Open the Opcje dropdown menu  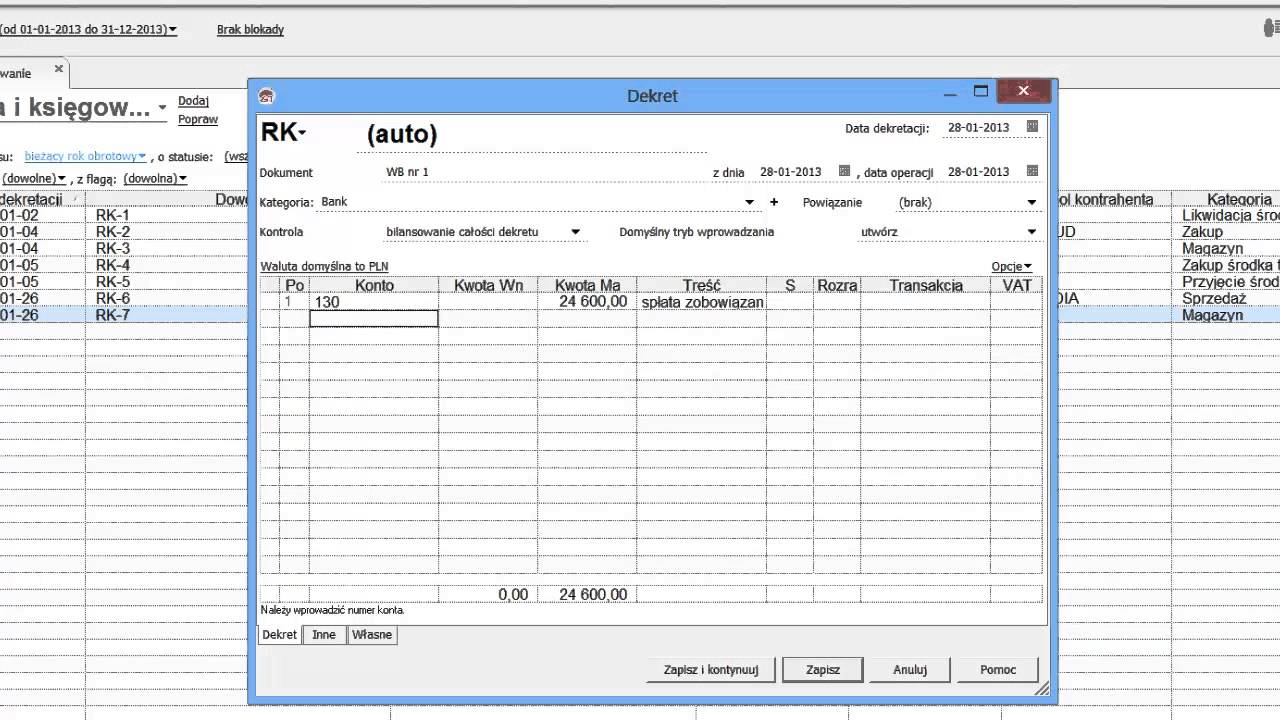pos(1011,266)
